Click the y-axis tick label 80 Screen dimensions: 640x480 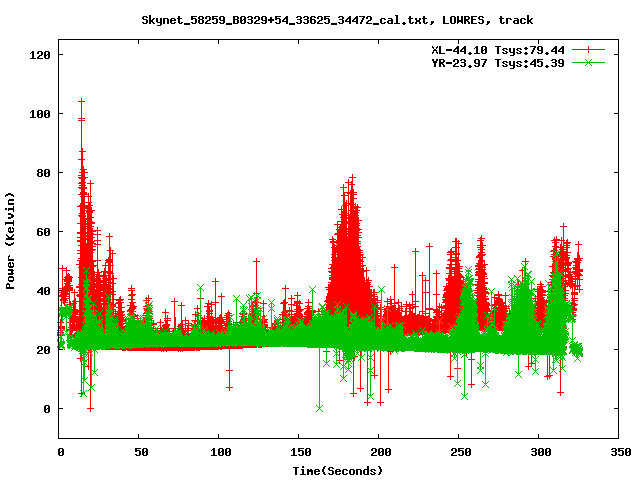coord(43,173)
